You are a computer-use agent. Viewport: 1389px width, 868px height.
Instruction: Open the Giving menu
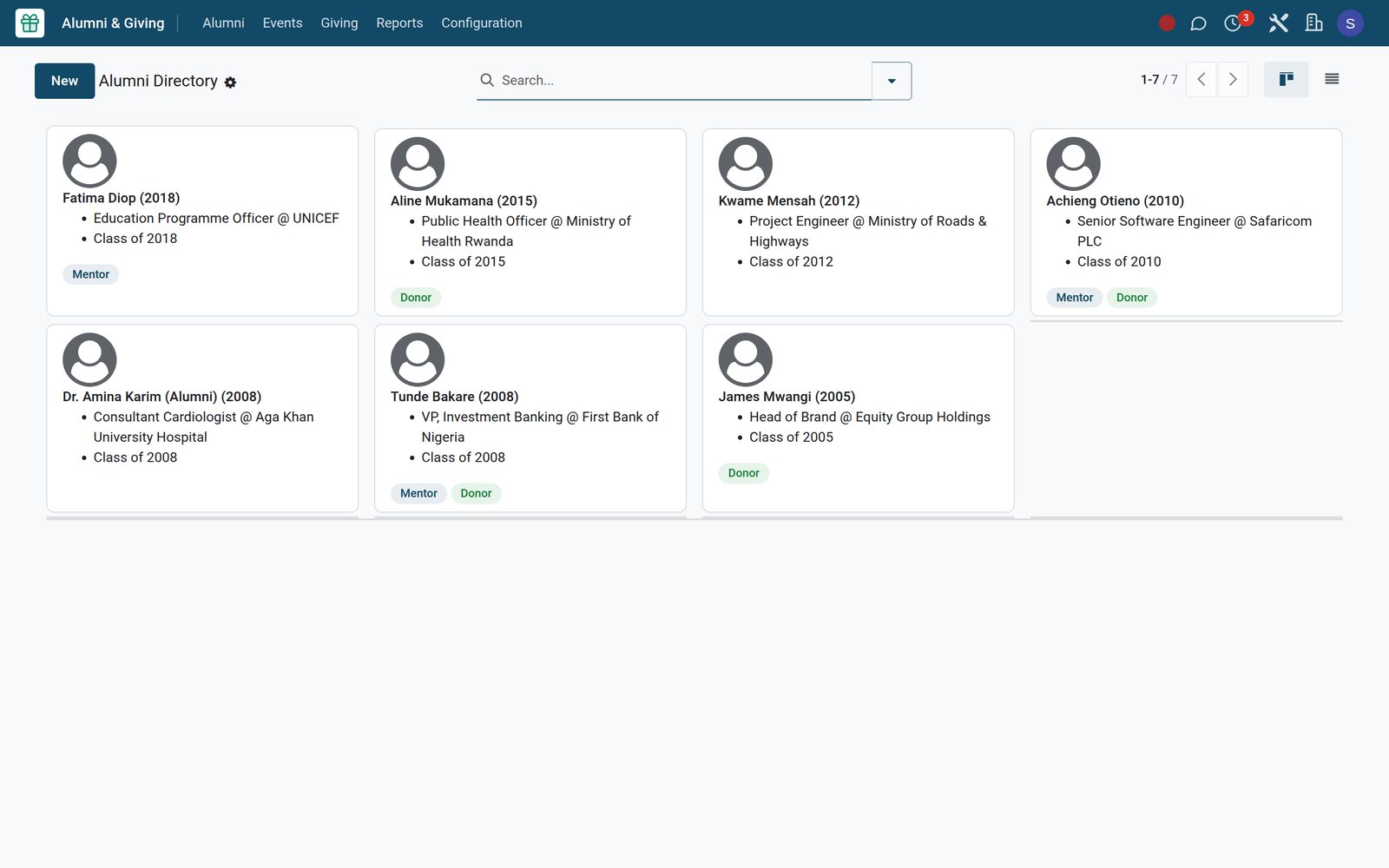(339, 23)
